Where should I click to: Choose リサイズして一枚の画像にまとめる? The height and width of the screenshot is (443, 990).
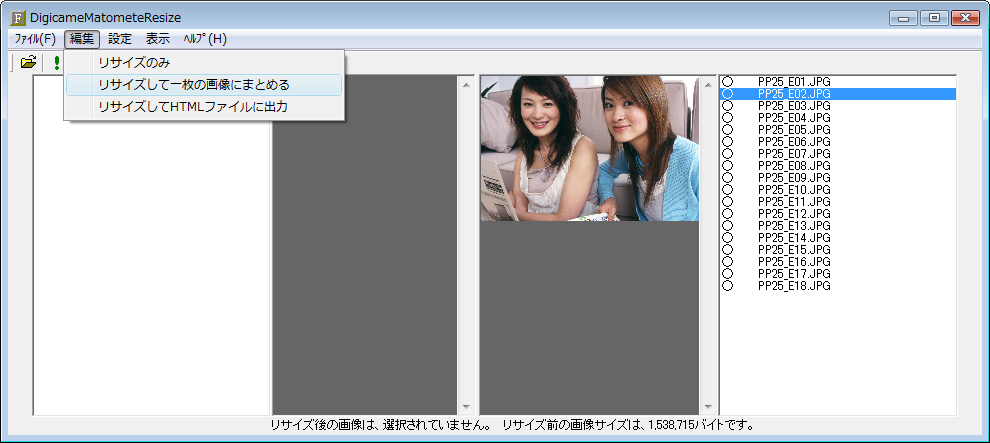[x=205, y=85]
